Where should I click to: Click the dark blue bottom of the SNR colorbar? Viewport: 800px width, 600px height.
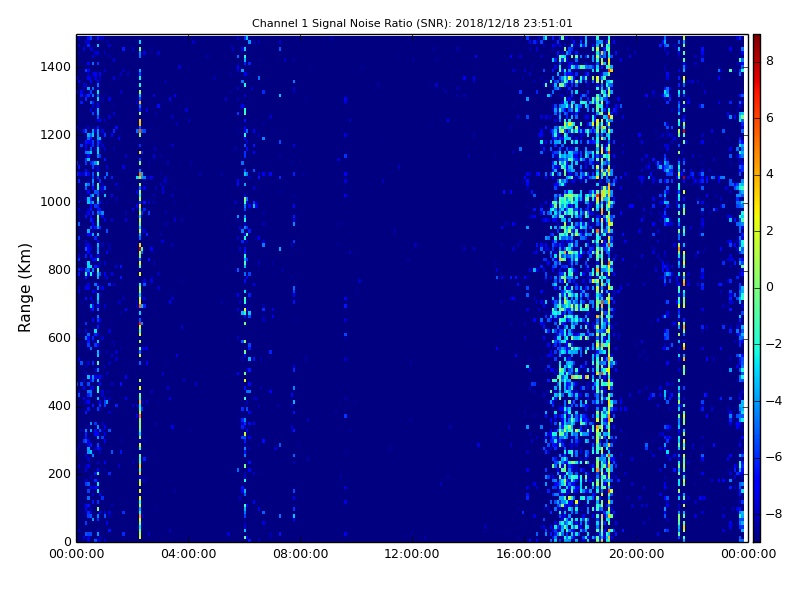tap(757, 533)
